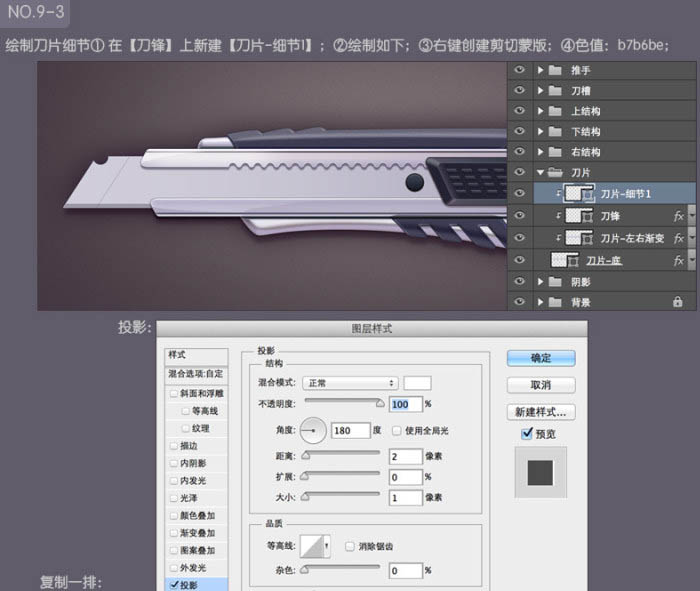Screen dimensions: 700x591
Task: Hide the 右结构 group
Action: pyautogui.click(x=519, y=151)
